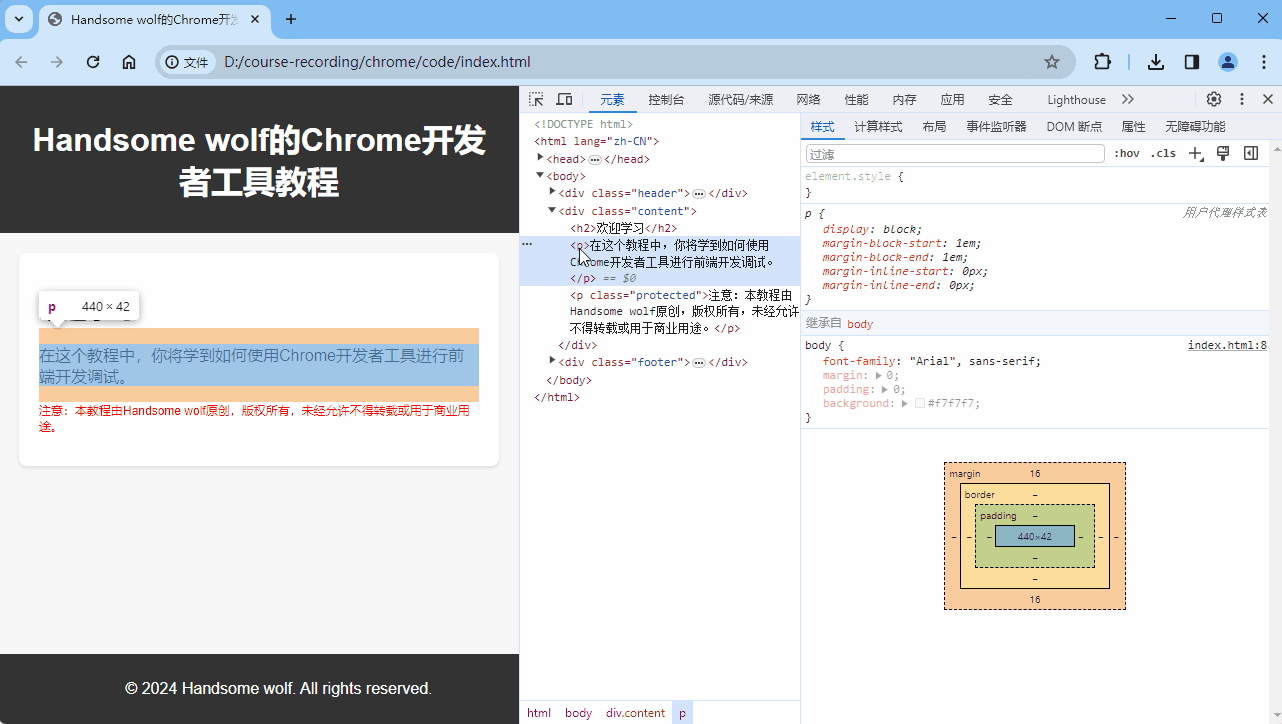
Task: Click the styles filter input field
Action: pos(955,154)
